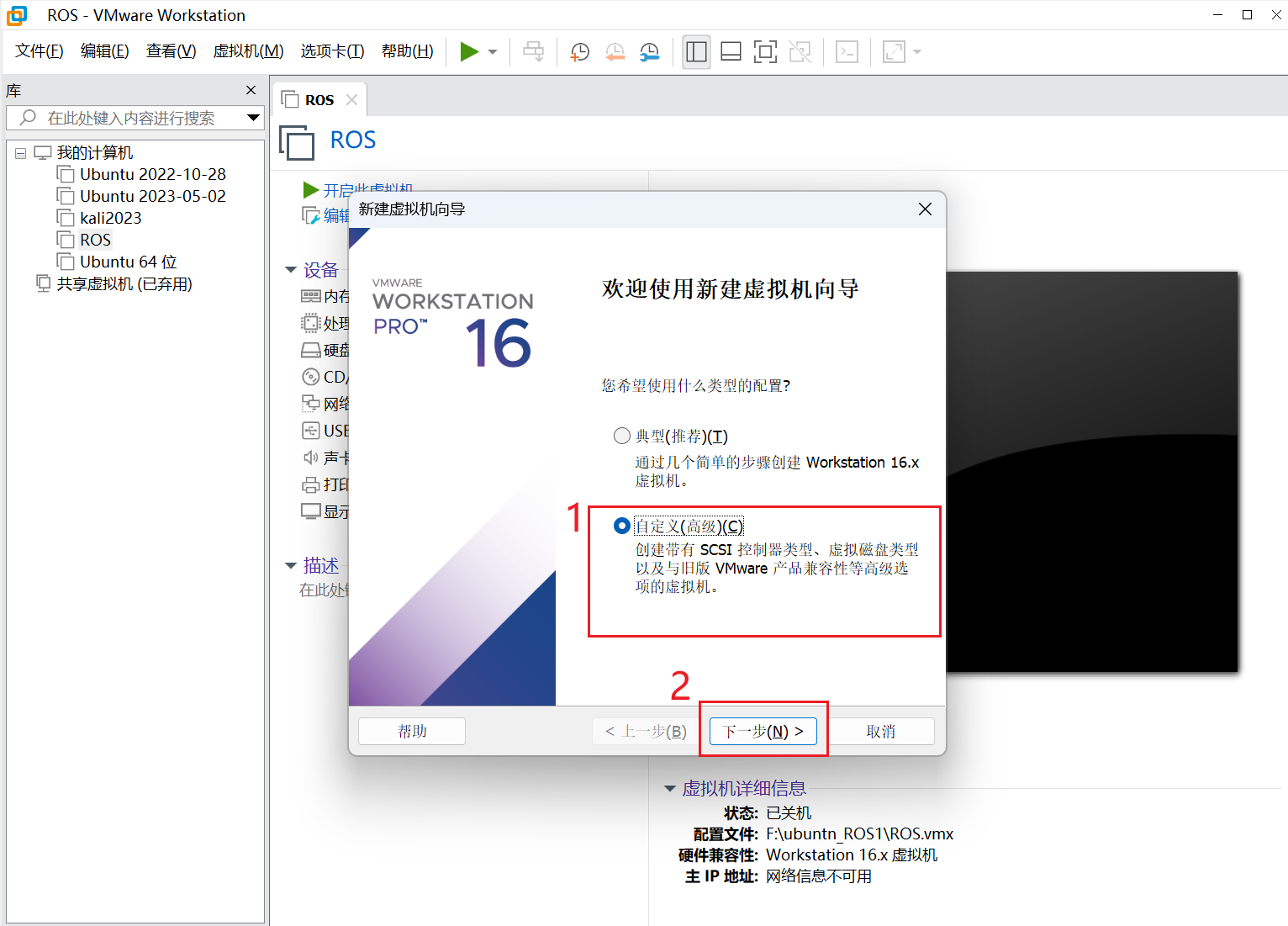1288x926 pixels.
Task: Select Ubuntu 64 位 virtual machine
Action: pos(128,262)
